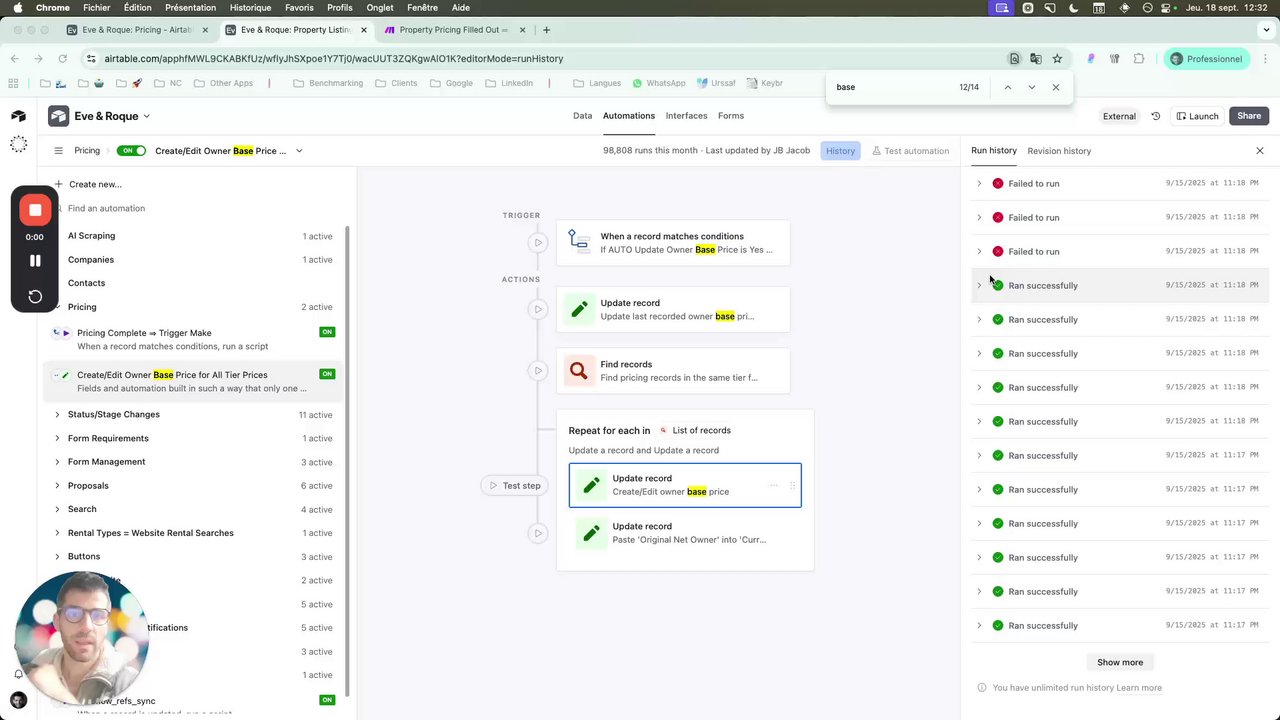Go to previous find-in-page match

pyautogui.click(x=1007, y=87)
